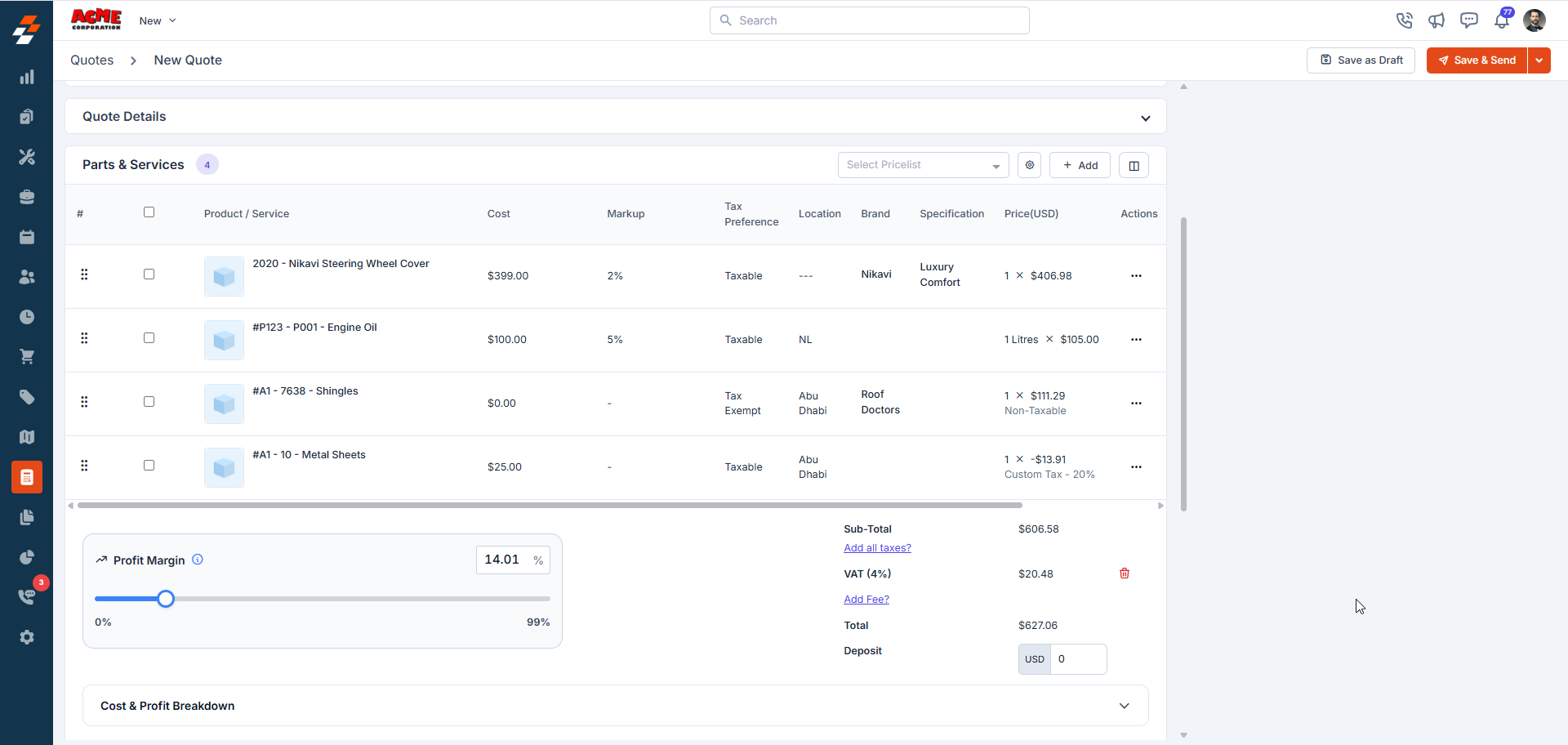Expand the Cost & Profit Breakdown panel

616,706
